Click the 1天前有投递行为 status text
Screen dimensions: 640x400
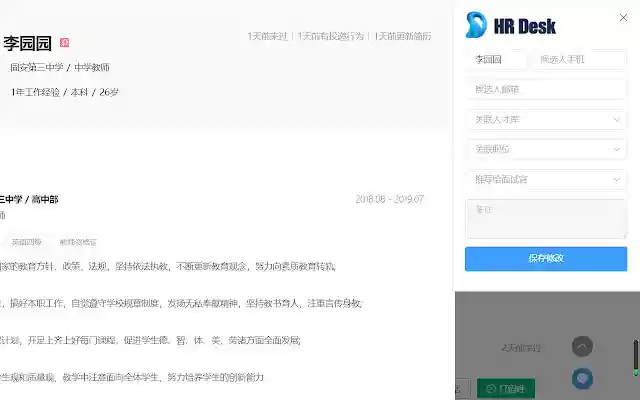pos(330,36)
